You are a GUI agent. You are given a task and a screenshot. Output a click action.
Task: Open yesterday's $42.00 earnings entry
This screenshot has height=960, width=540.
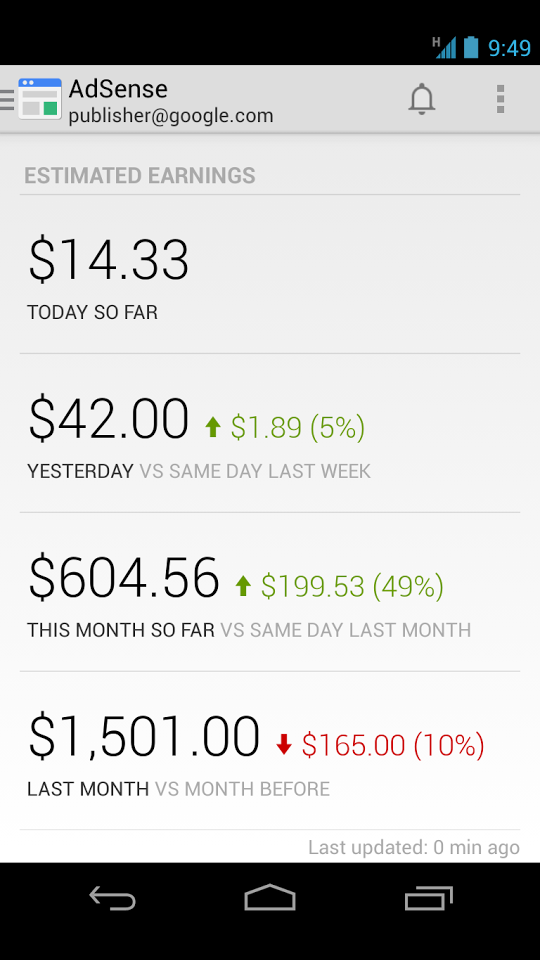(270, 433)
